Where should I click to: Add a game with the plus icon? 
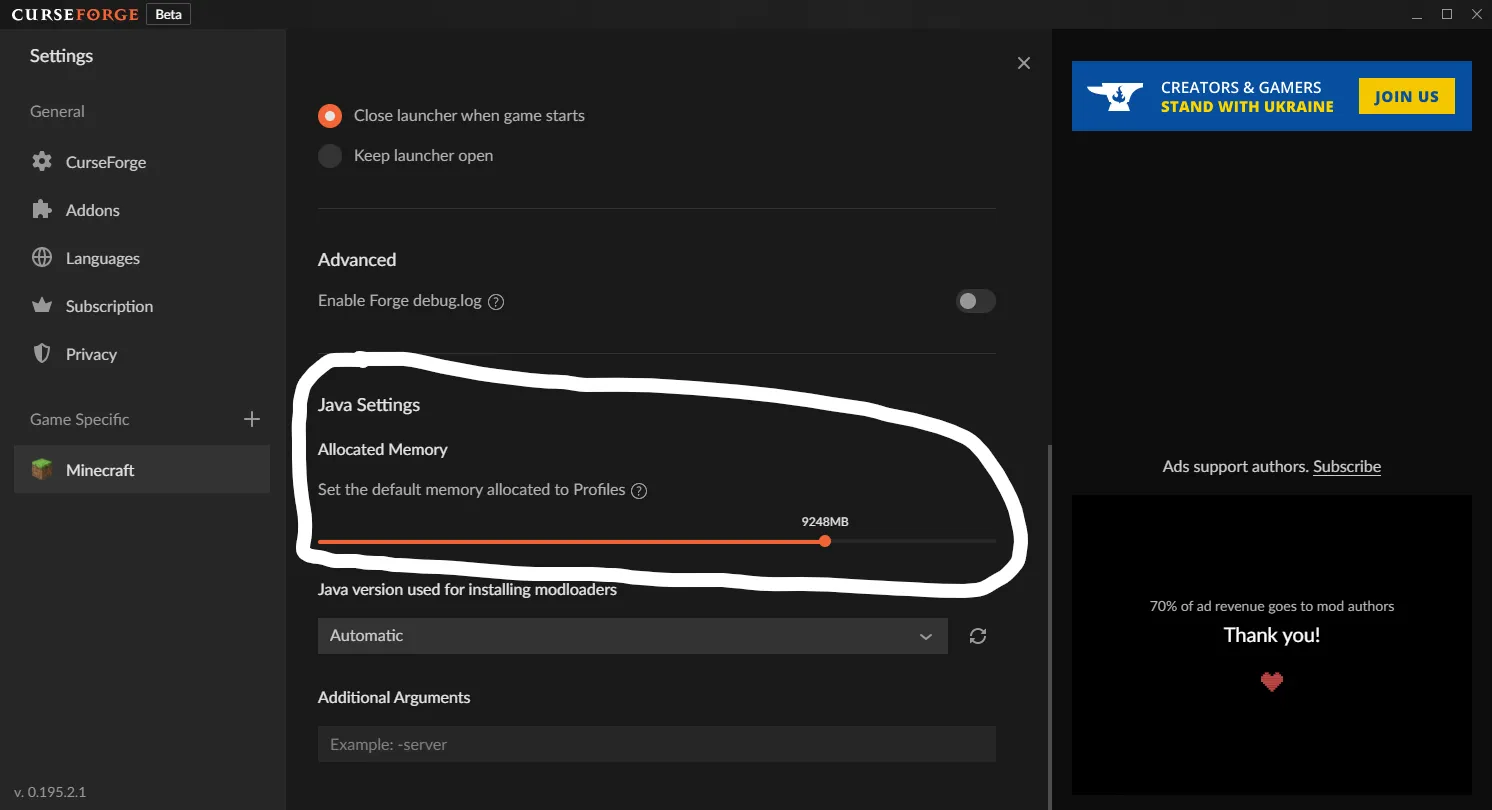[x=252, y=419]
